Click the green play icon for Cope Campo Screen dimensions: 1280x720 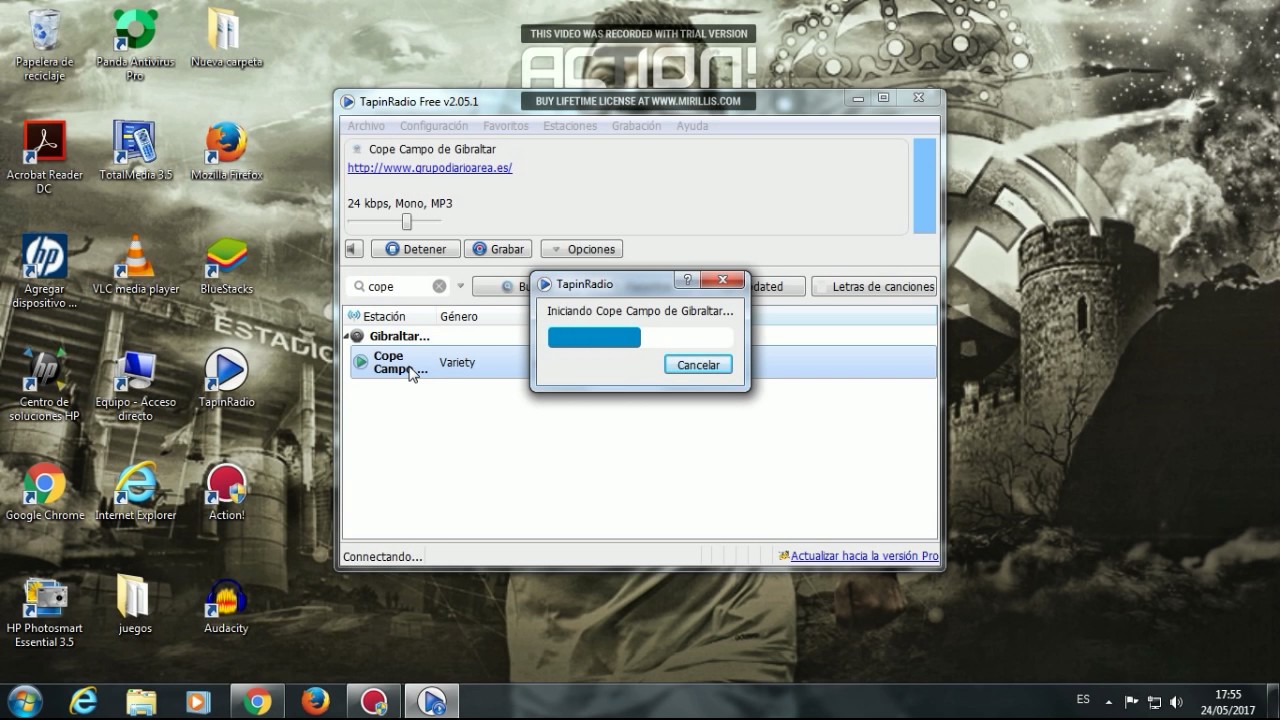361,362
